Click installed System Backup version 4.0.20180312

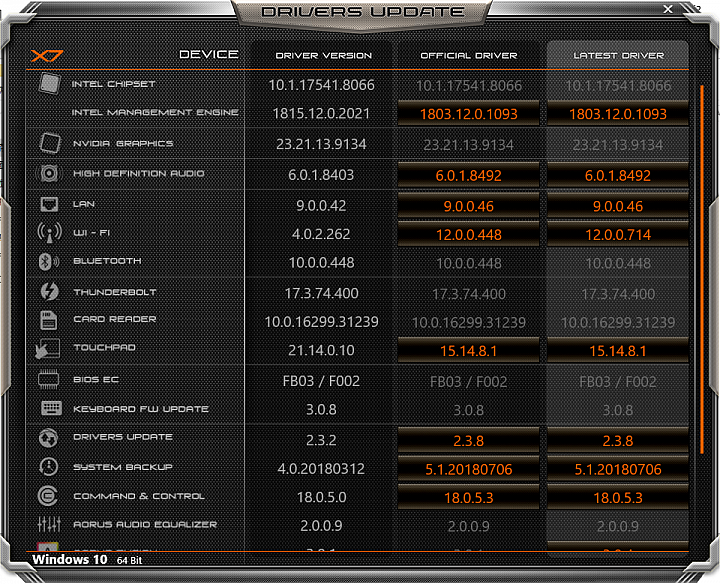pos(321,469)
